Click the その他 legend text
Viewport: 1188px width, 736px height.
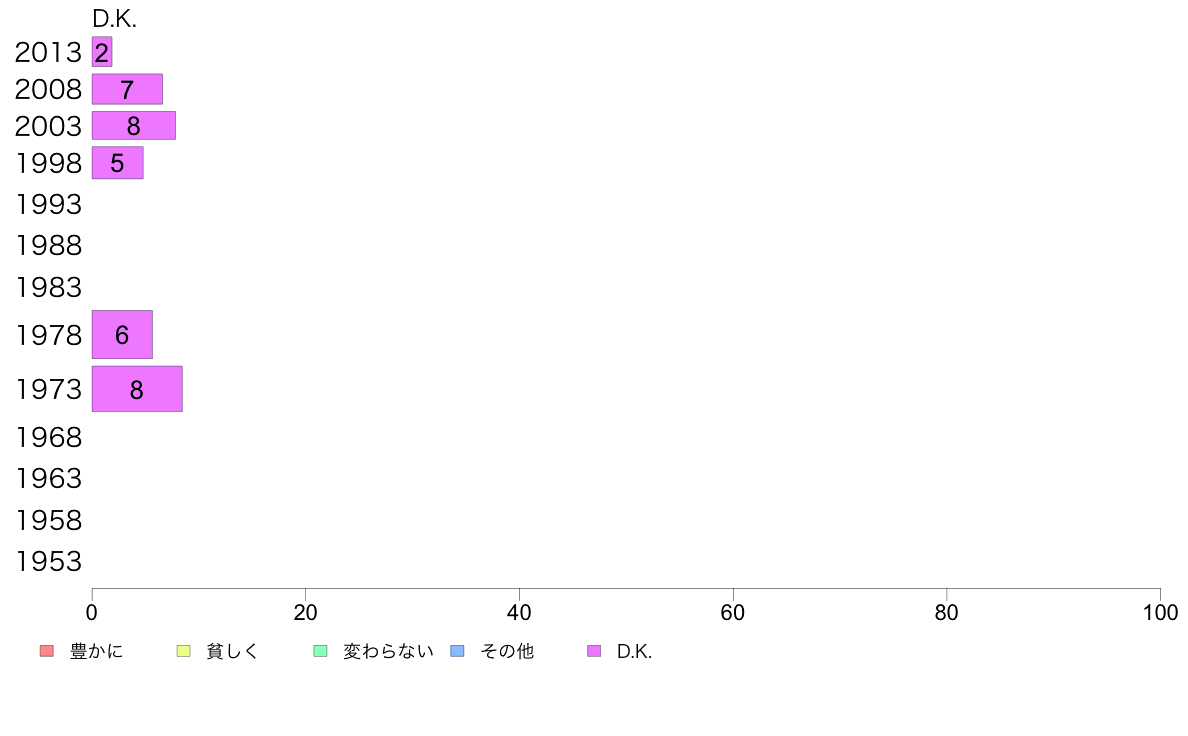(x=507, y=651)
